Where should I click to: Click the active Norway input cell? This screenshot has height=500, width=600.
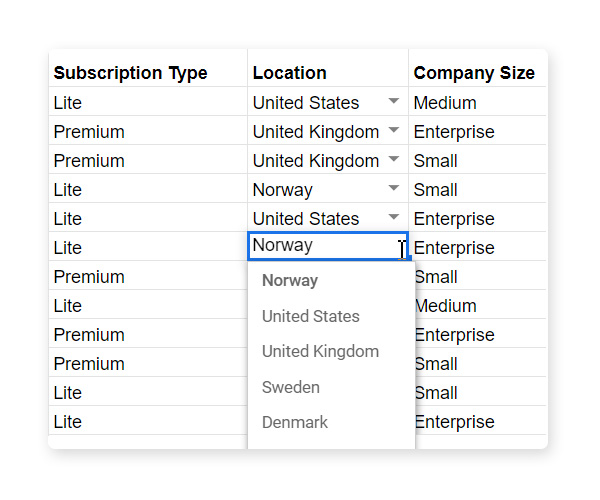click(320, 246)
